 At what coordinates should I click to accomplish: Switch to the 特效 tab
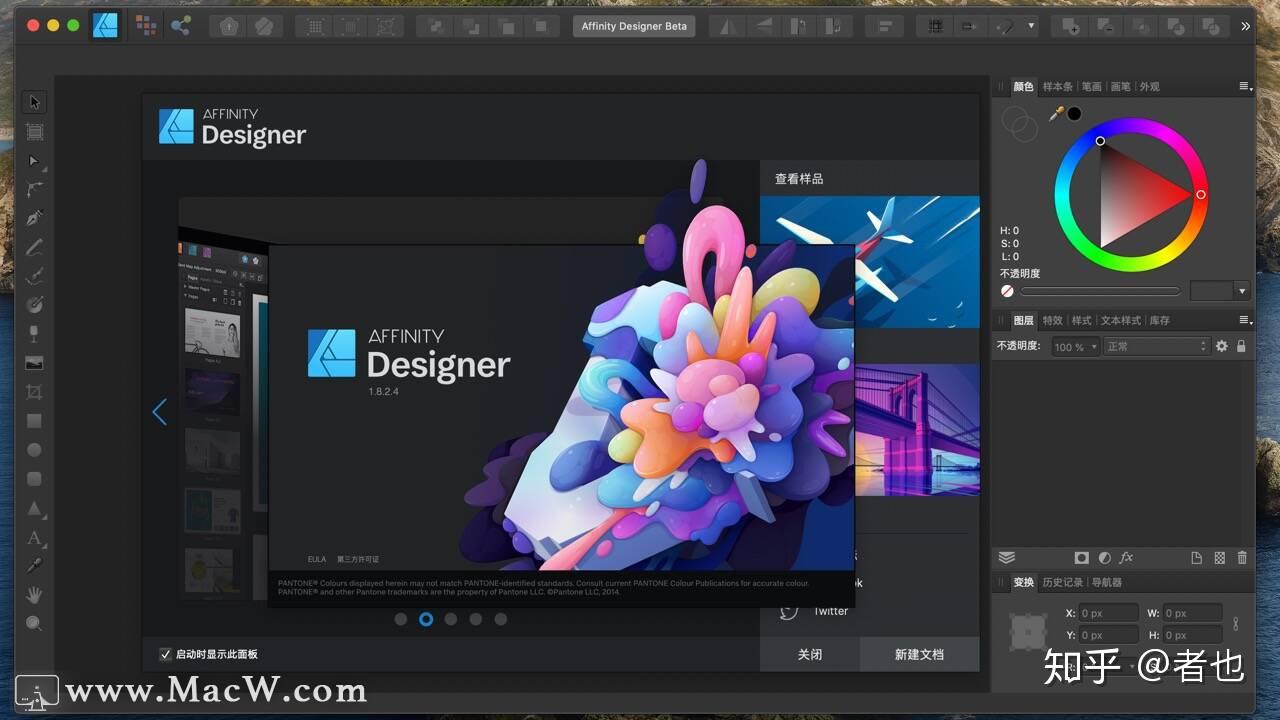pos(1052,321)
